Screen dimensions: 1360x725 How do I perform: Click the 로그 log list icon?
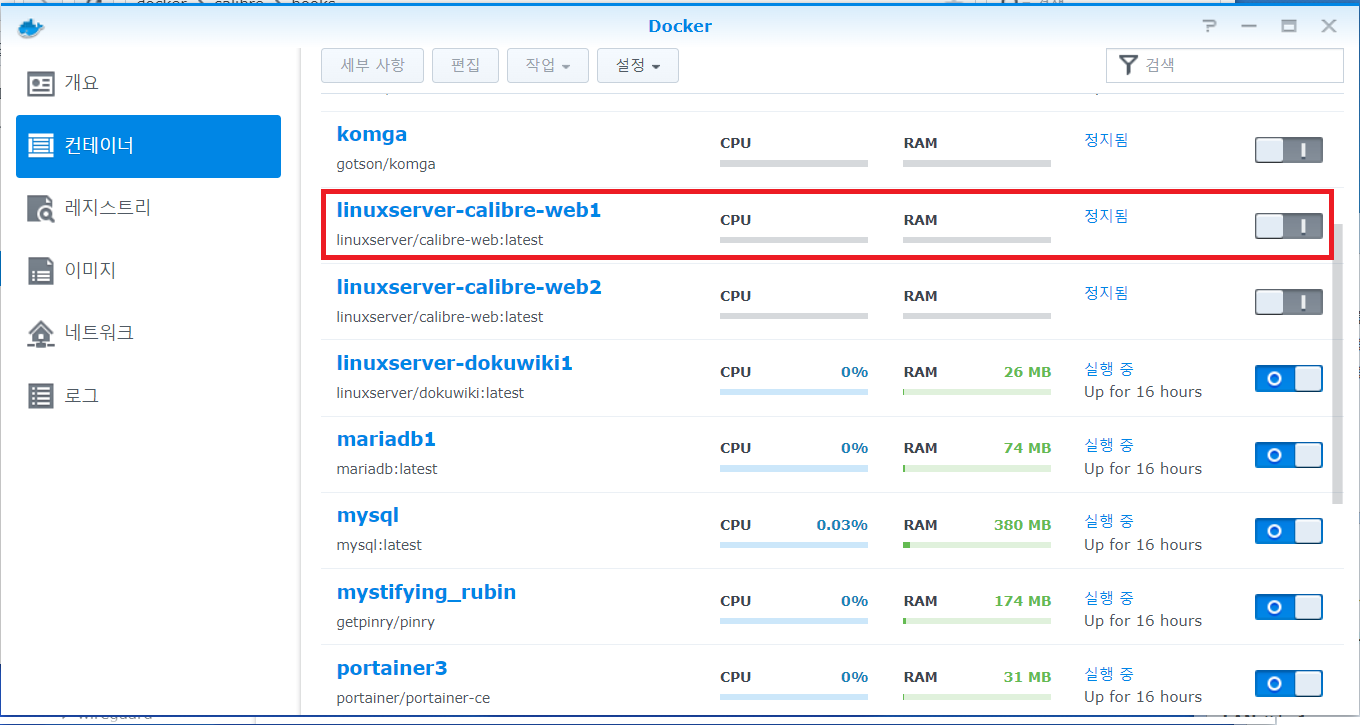tap(41, 396)
